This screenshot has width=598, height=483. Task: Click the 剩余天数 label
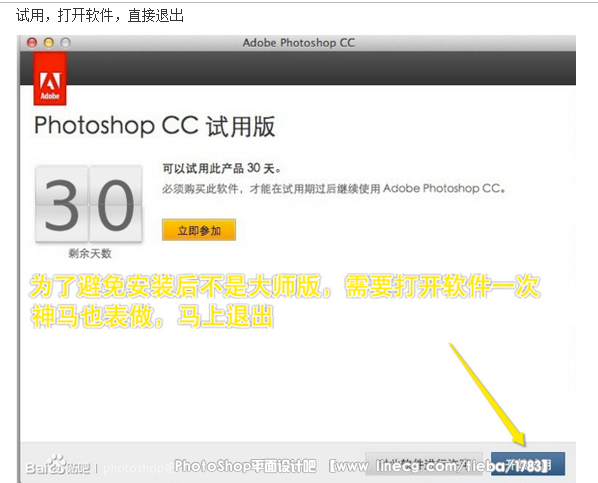click(x=90, y=253)
